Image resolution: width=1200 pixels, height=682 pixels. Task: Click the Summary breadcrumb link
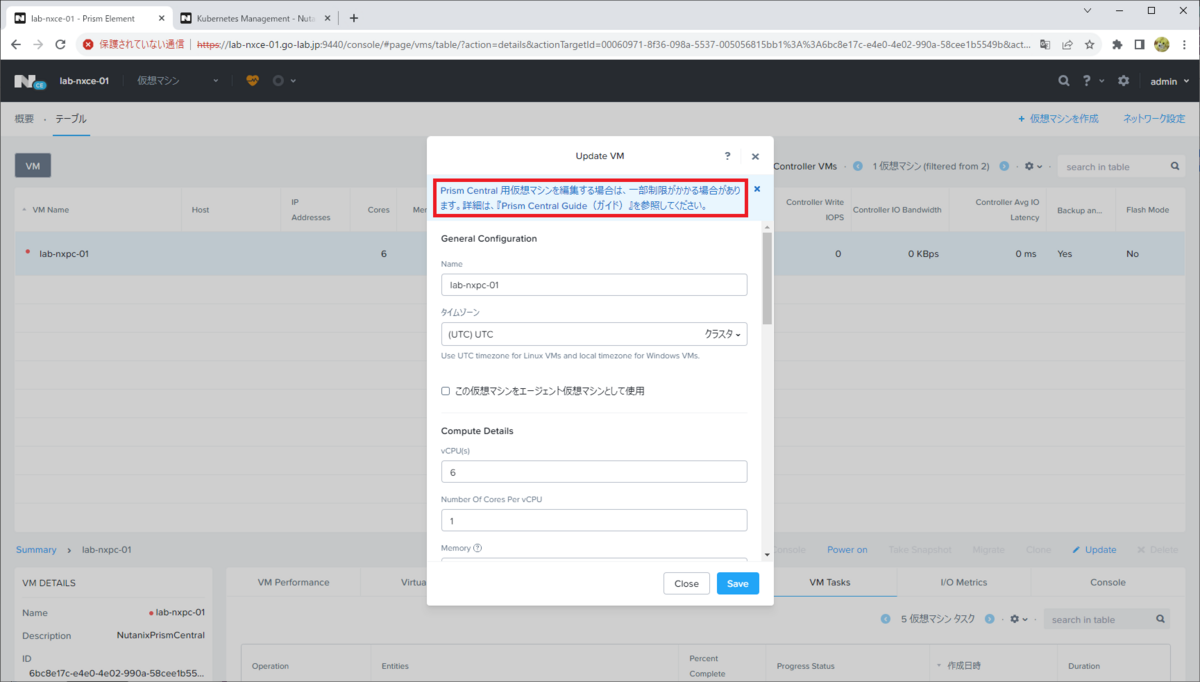(x=36, y=550)
